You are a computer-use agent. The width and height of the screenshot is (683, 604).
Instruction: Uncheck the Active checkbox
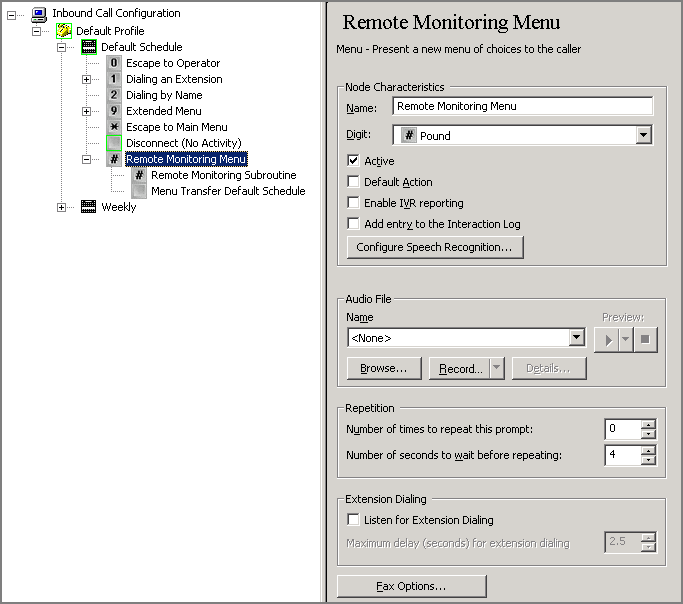point(353,161)
